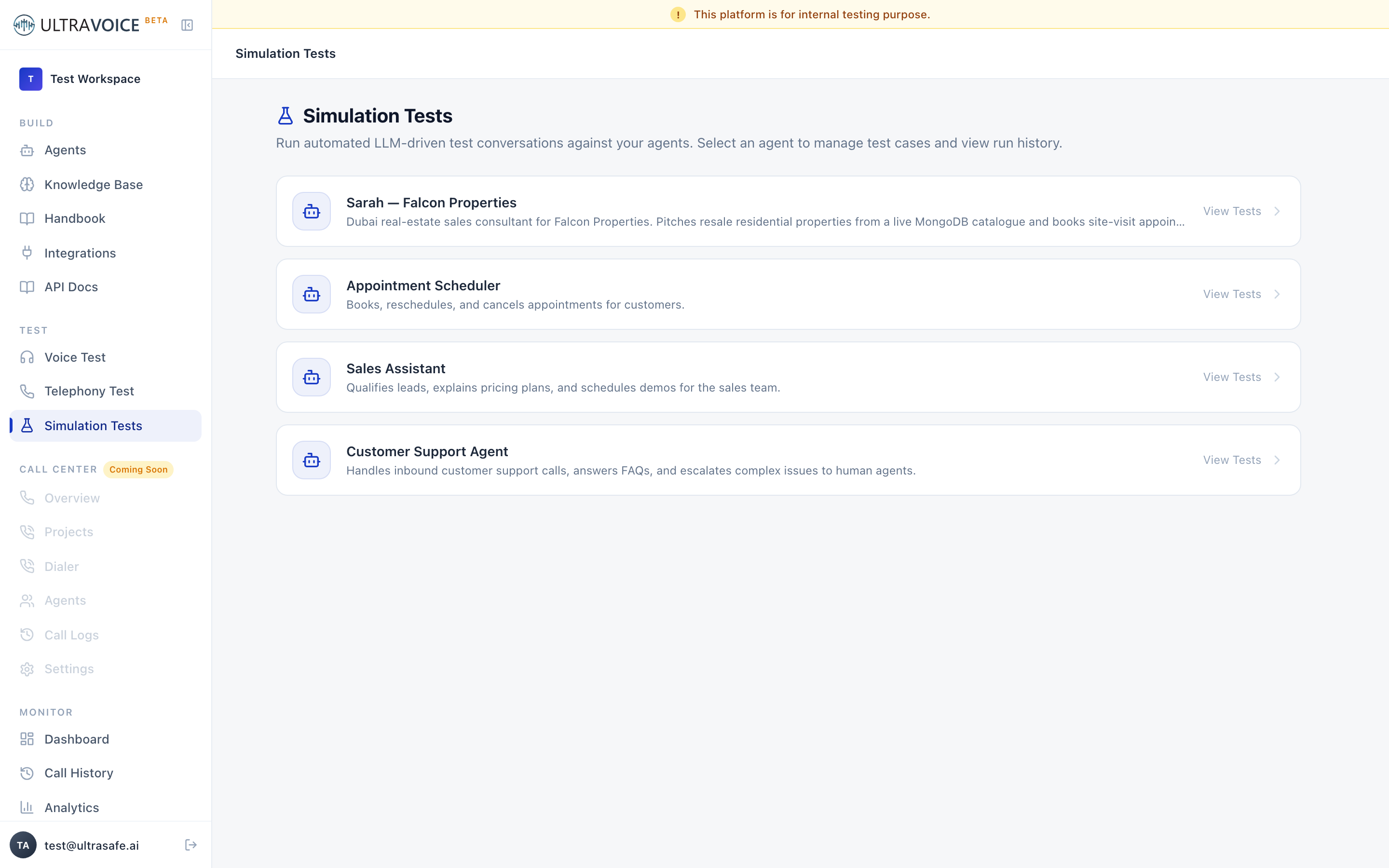Open API Docs link
The width and height of the screenshot is (1389, 868).
click(106, 287)
